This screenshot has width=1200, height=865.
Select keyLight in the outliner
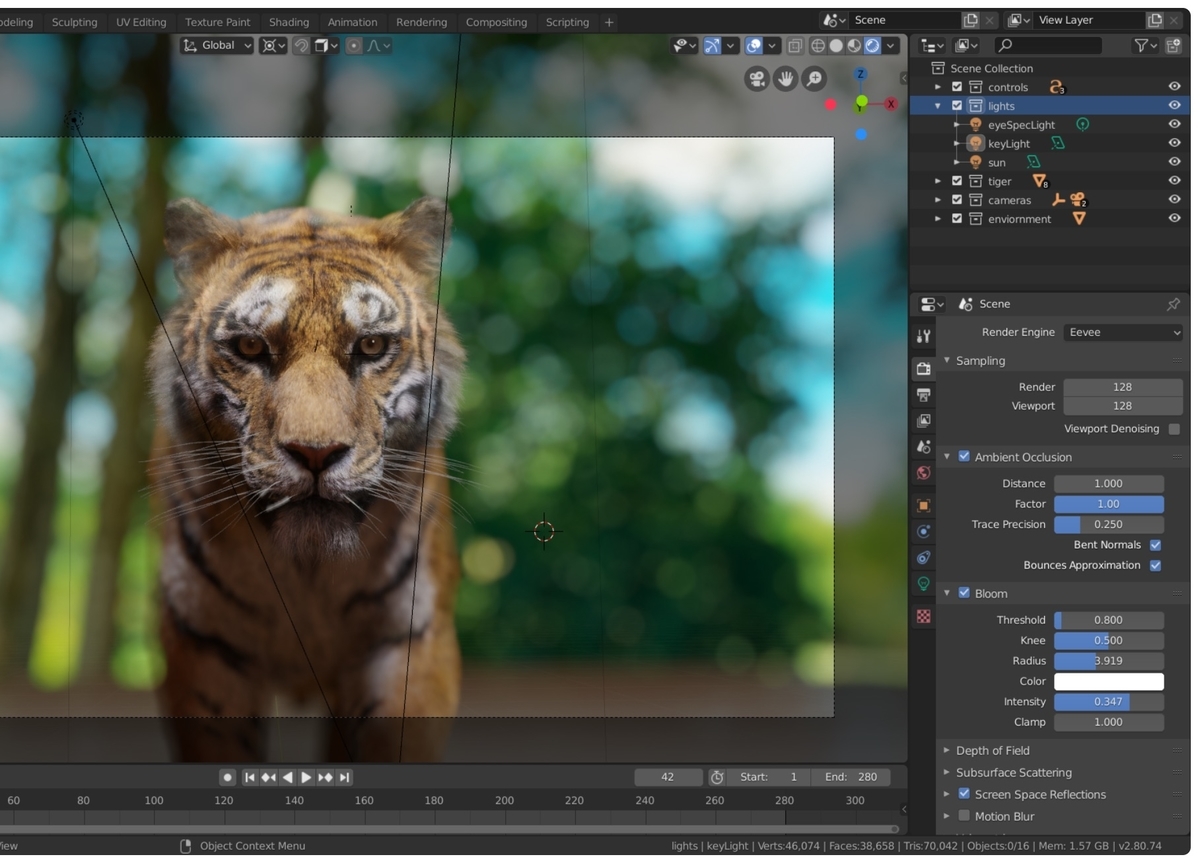tap(1008, 144)
